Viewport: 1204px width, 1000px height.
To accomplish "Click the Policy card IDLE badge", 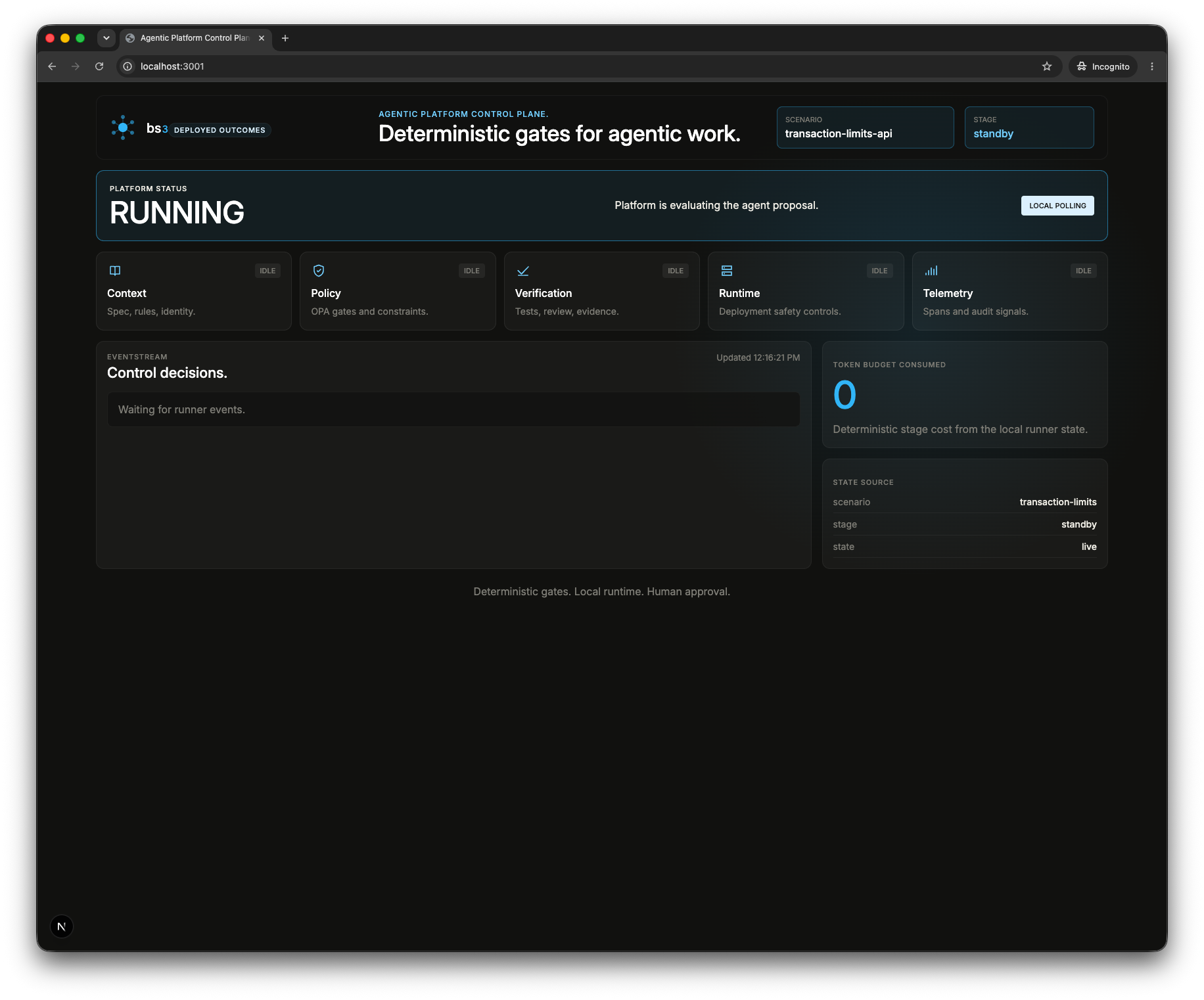I will point(472,271).
